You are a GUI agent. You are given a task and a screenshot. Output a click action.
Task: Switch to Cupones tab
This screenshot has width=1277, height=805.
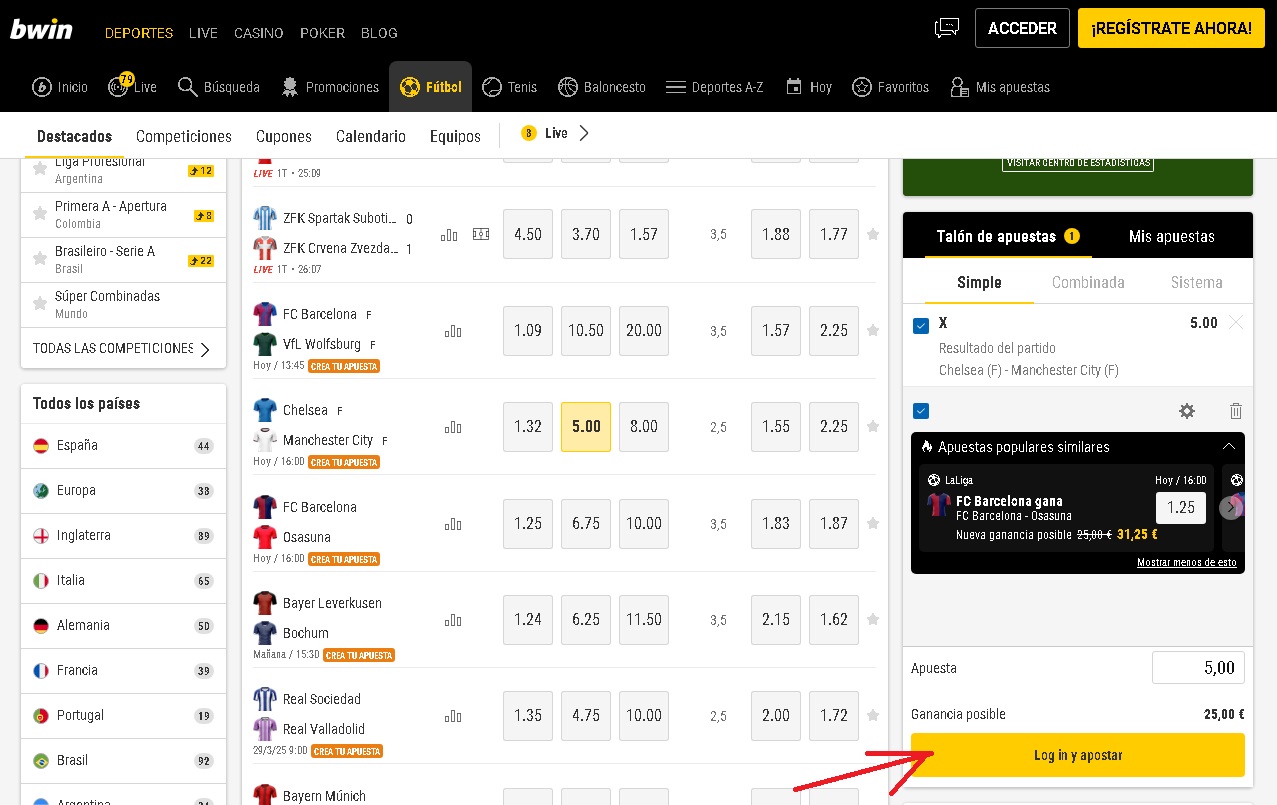(284, 136)
